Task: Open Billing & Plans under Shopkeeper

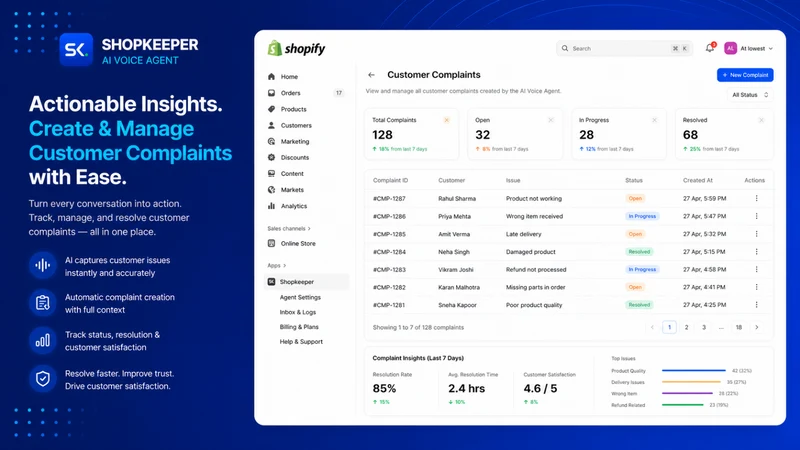Action: (x=299, y=327)
